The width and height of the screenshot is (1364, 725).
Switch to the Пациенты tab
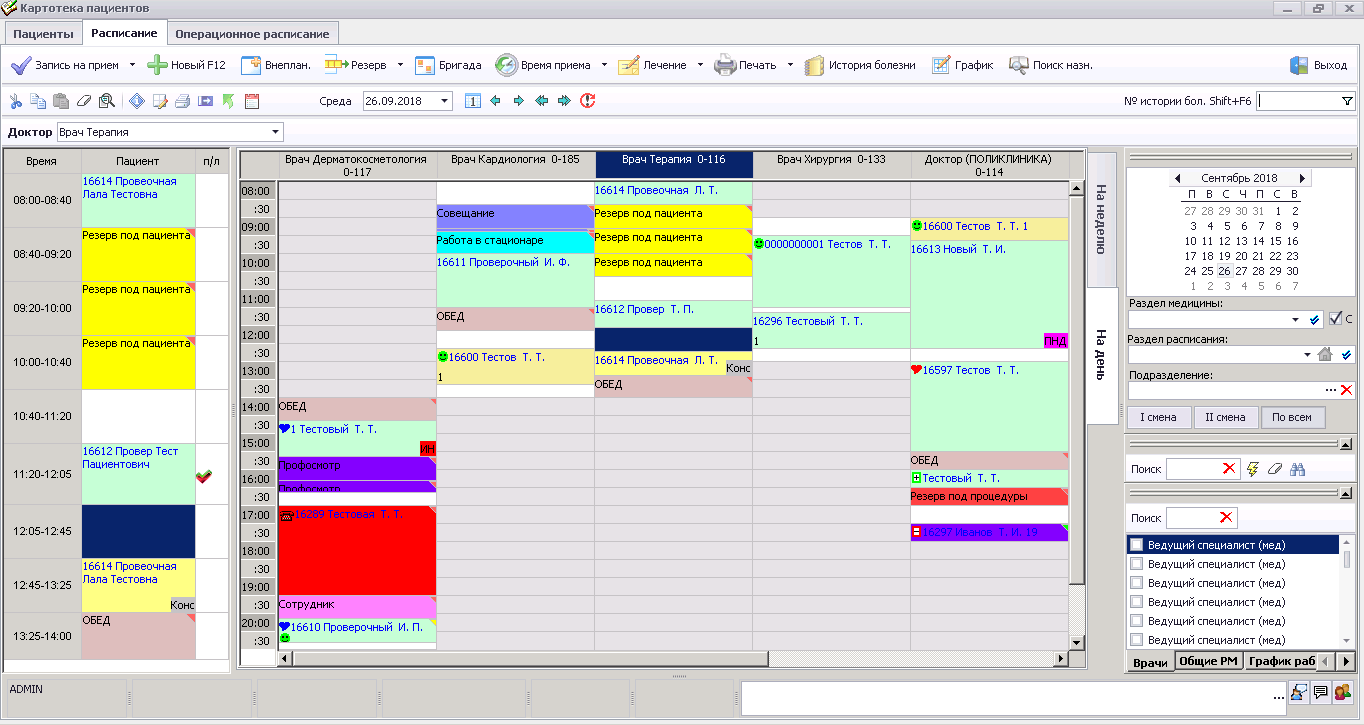pyautogui.click(x=43, y=33)
